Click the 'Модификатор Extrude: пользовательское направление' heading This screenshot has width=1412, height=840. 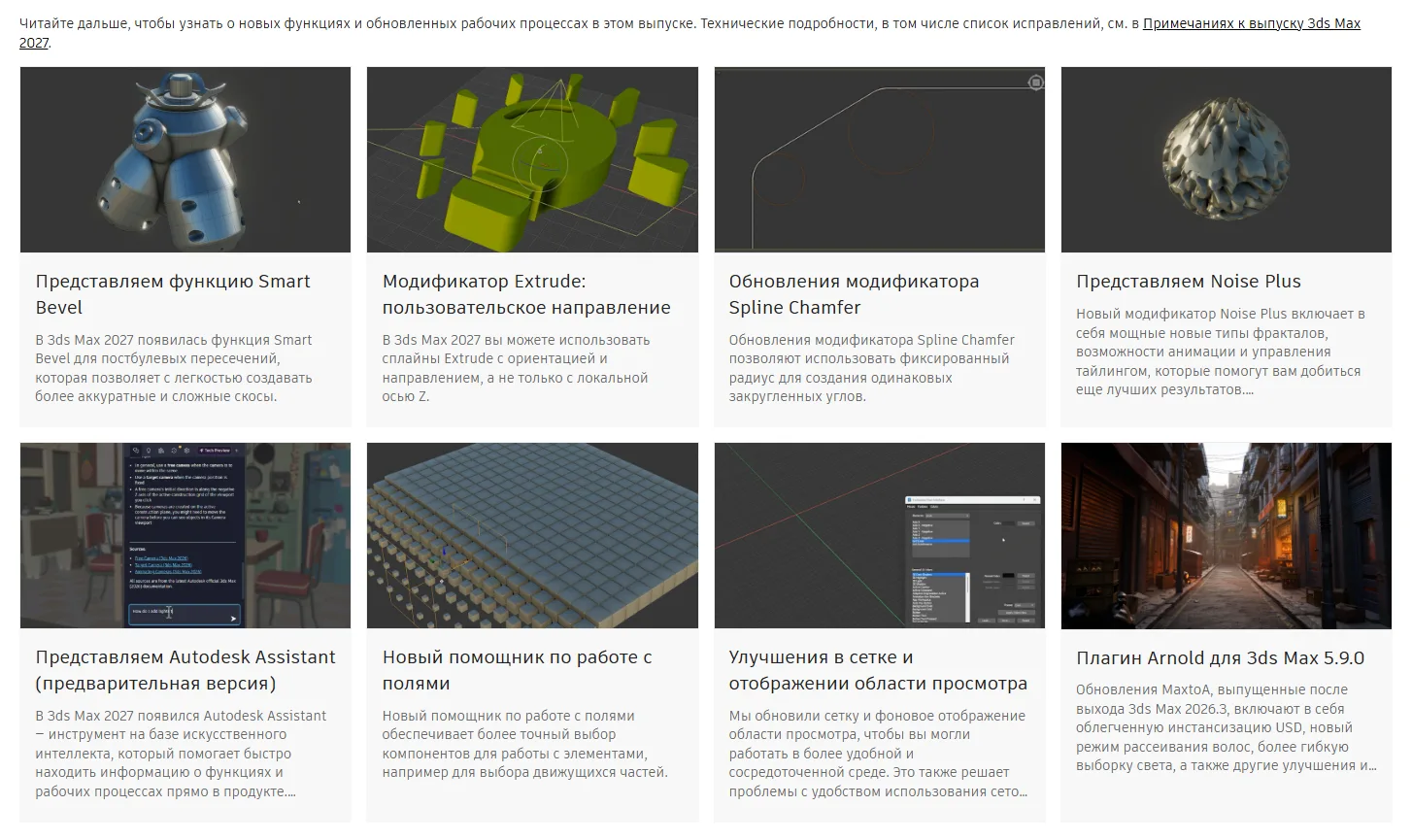[x=526, y=294]
